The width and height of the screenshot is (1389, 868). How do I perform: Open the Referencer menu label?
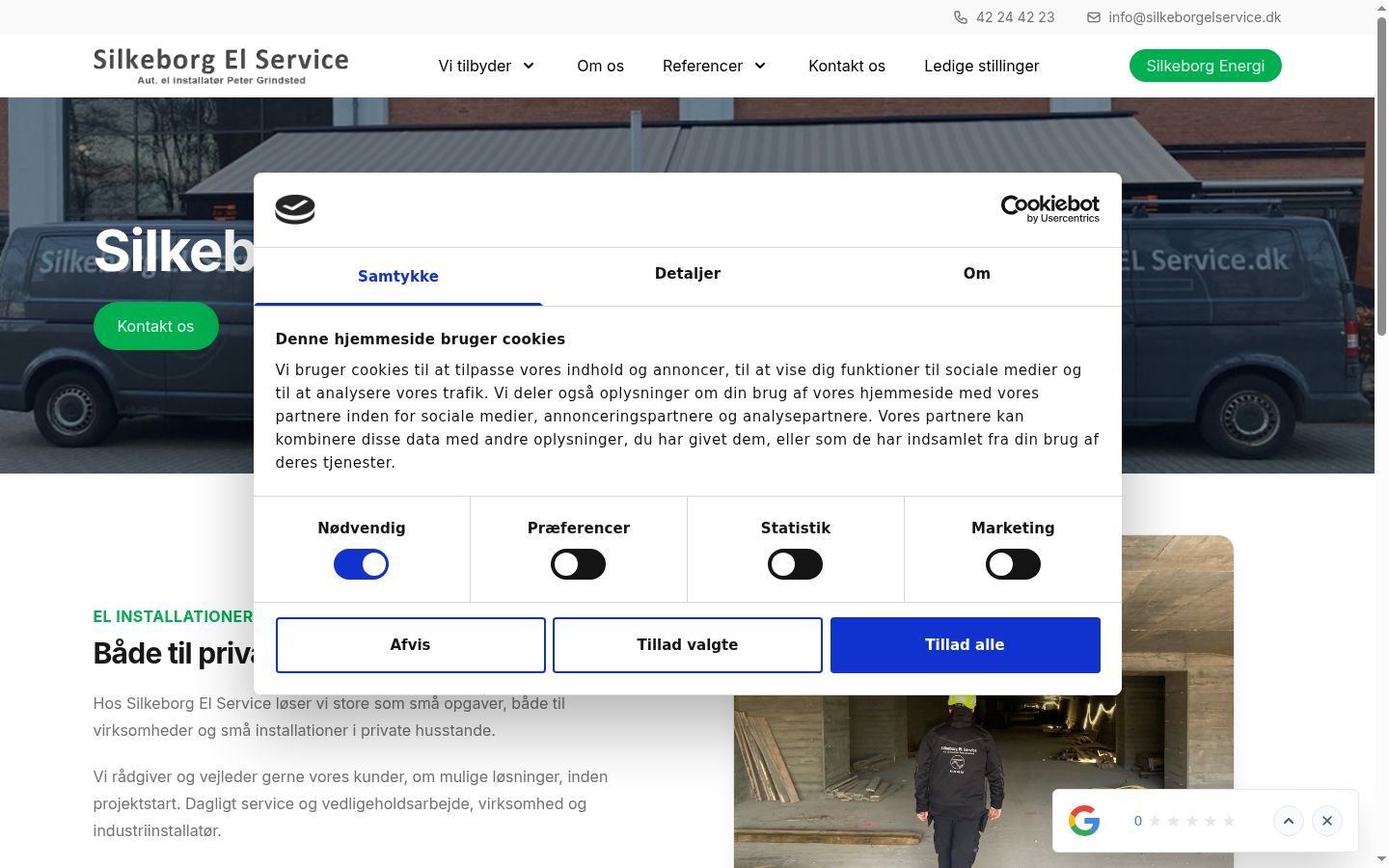(x=702, y=66)
